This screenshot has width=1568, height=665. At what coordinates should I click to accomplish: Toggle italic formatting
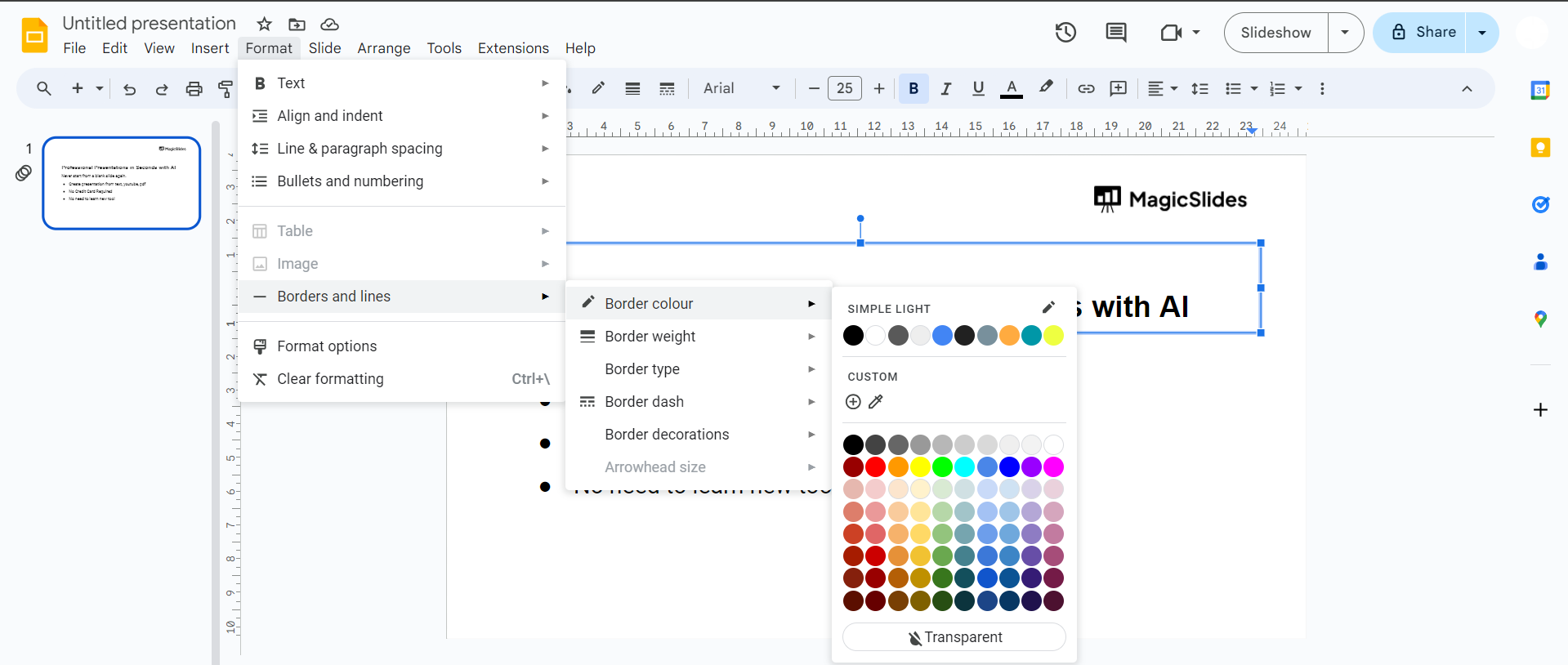tap(945, 88)
